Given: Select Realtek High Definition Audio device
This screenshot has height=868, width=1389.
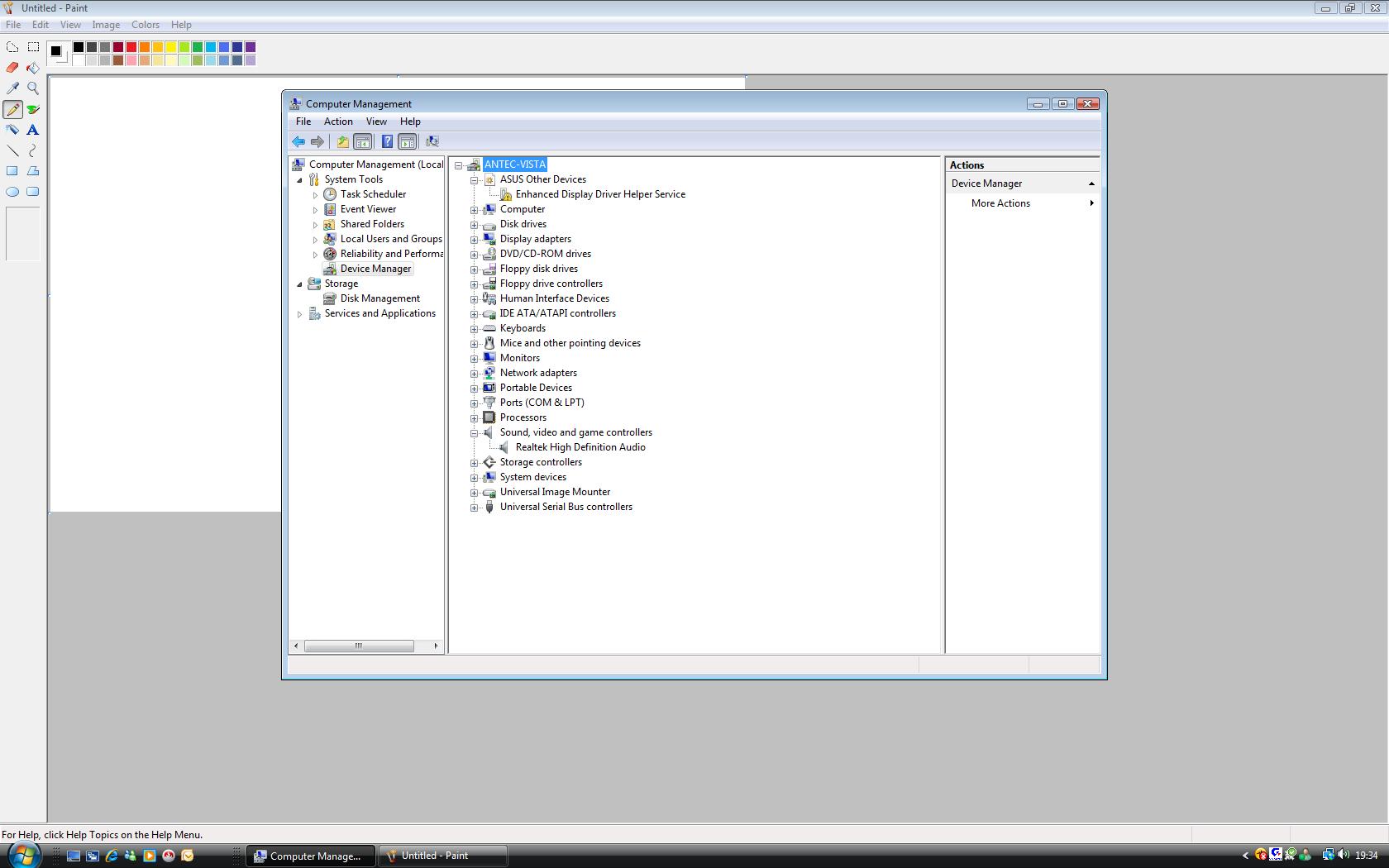Looking at the screenshot, I should [580, 447].
